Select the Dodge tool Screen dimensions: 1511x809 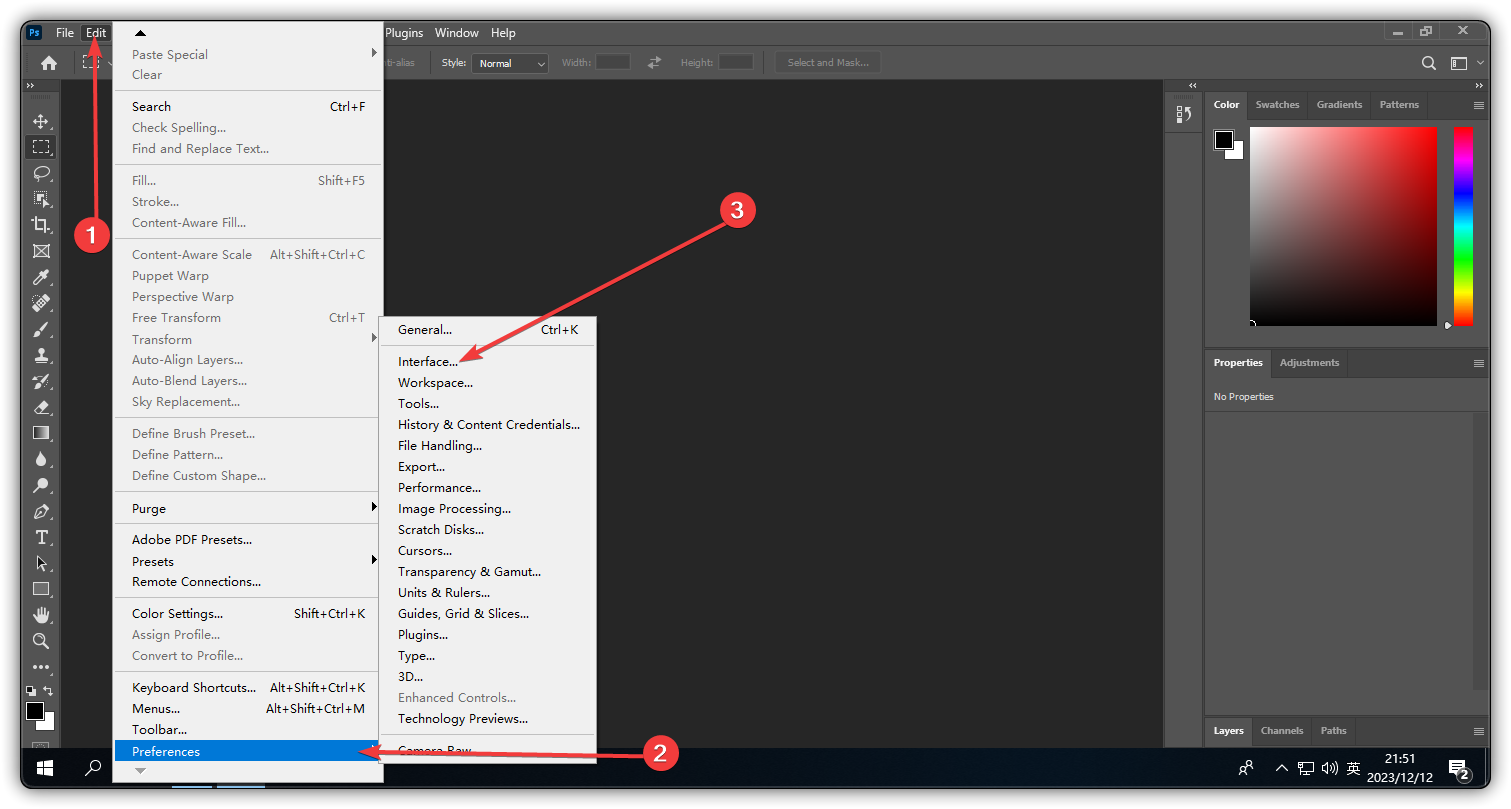41,485
